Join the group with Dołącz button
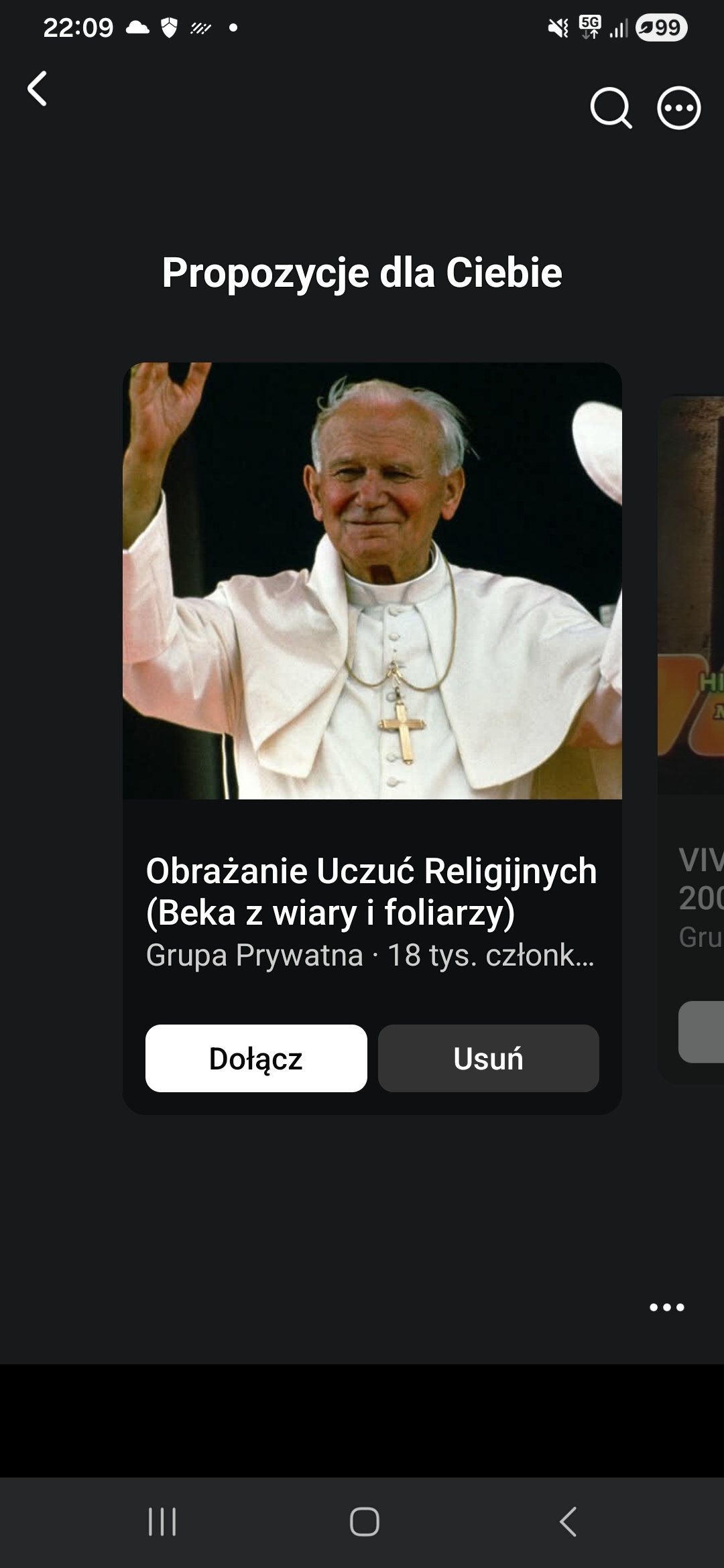Viewport: 724px width, 1568px height. [256, 1058]
